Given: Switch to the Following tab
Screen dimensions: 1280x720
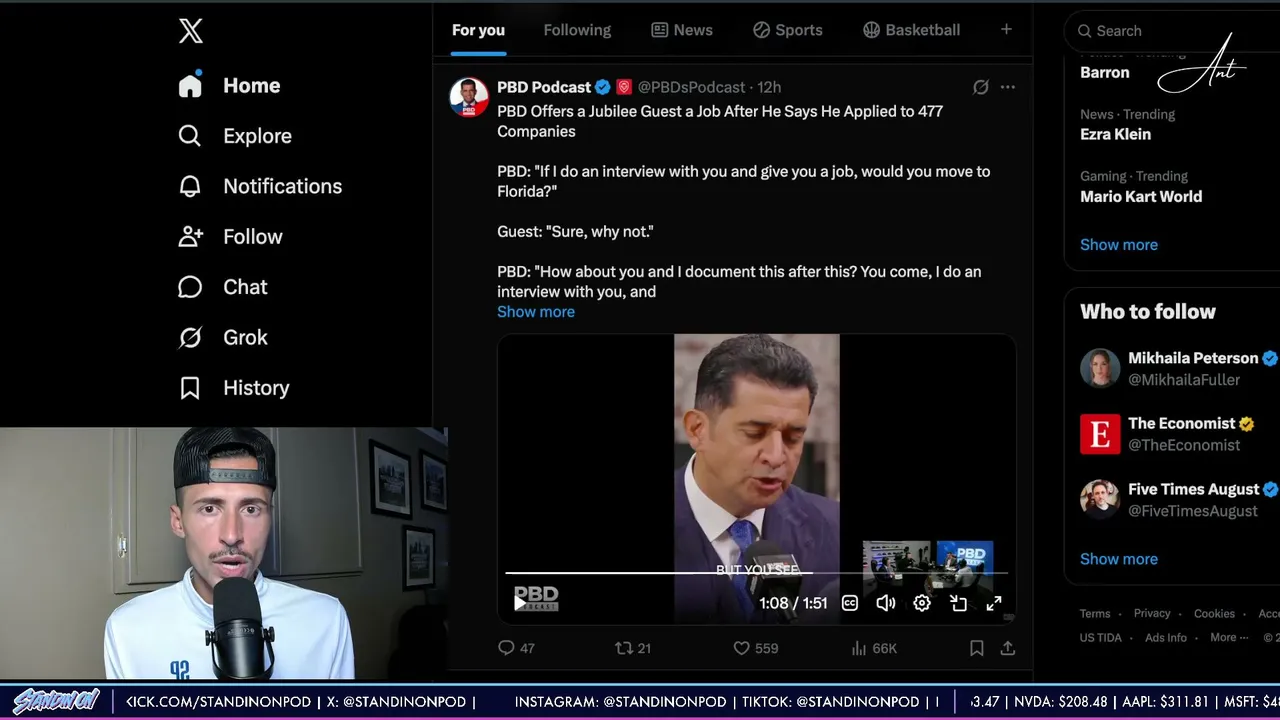Looking at the screenshot, I should coord(577,30).
